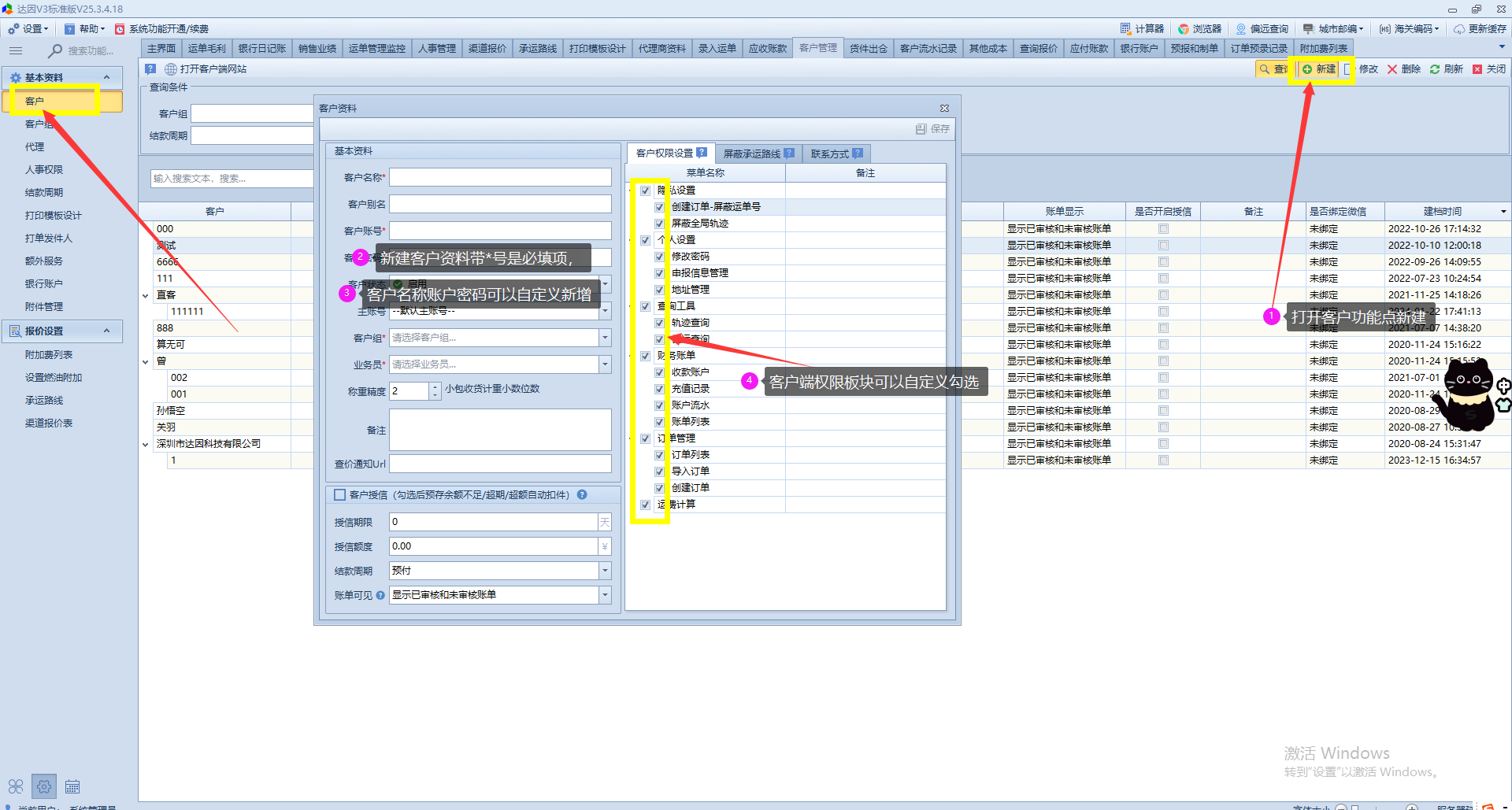The image size is (1512, 810).
Task: Click the red 删除 delete icon
Action: (1392, 69)
